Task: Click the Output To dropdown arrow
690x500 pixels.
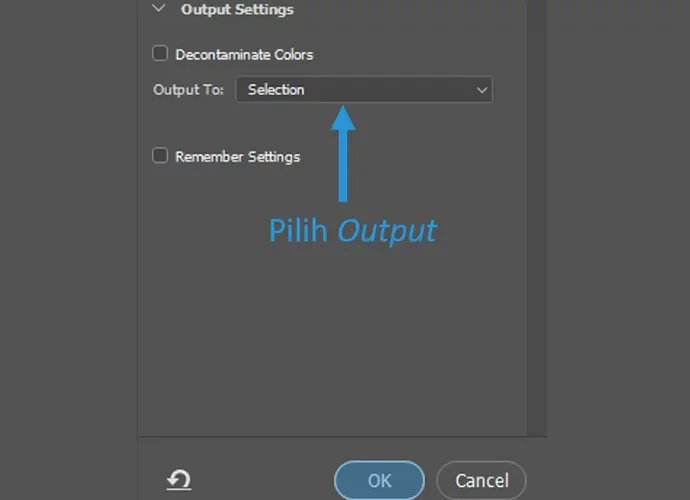Action: [482, 90]
